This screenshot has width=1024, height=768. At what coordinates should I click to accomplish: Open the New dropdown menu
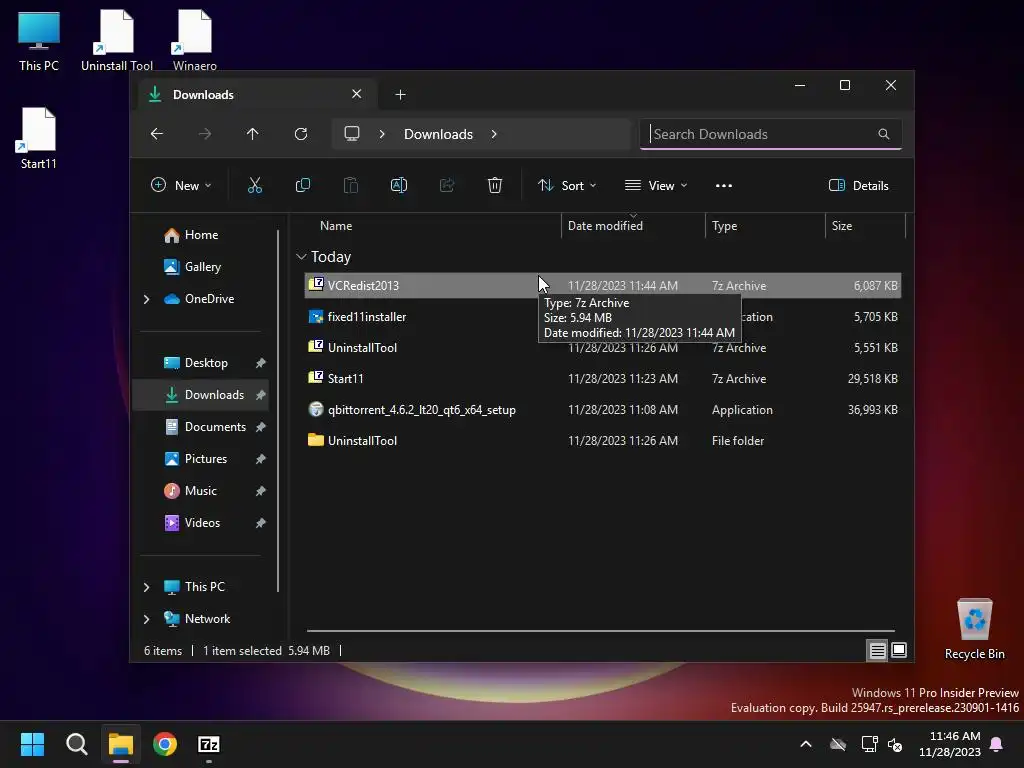(x=181, y=185)
